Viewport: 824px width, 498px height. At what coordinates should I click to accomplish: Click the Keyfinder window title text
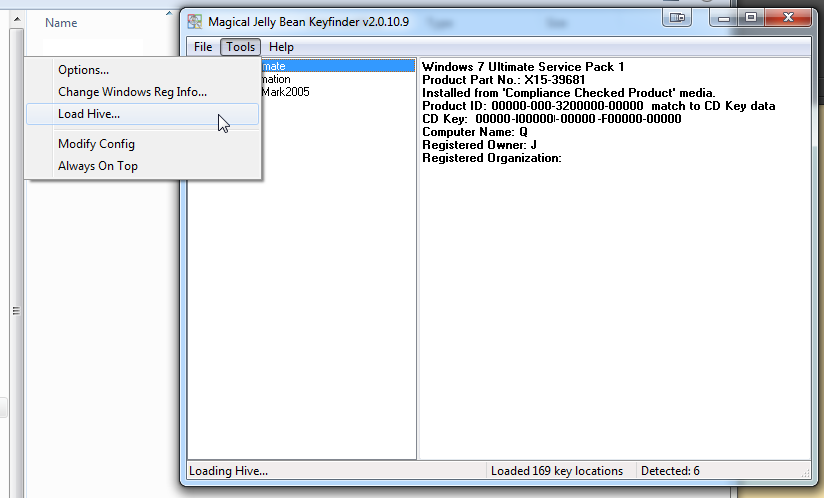pyautogui.click(x=308, y=22)
